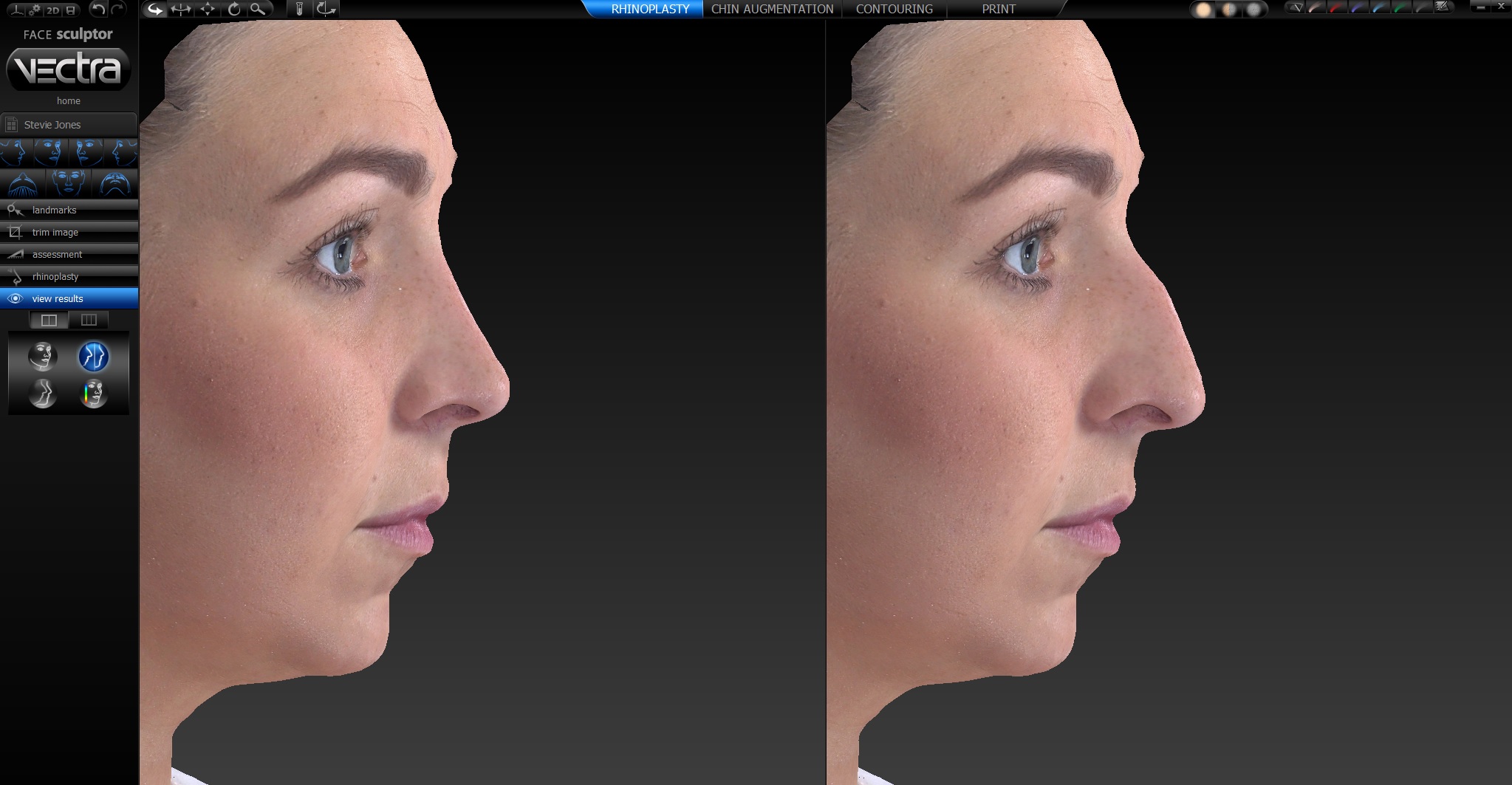The image size is (1512, 785).
Task: Open the assessment panel
Action: (x=69, y=254)
